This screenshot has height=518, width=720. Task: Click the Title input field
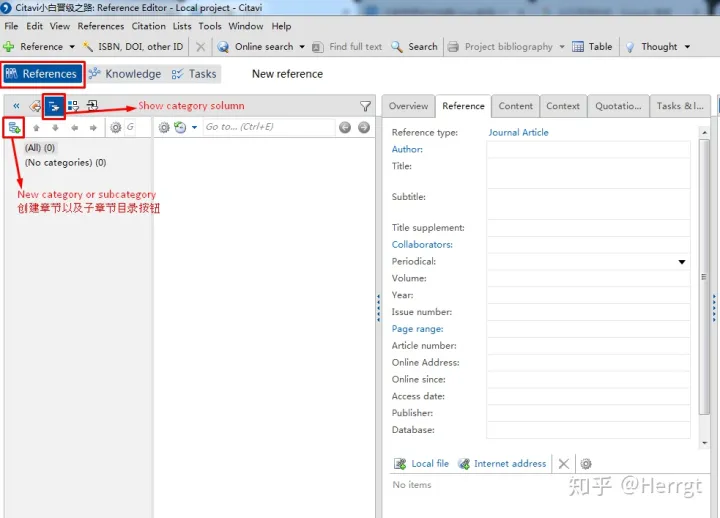pyautogui.click(x=588, y=173)
